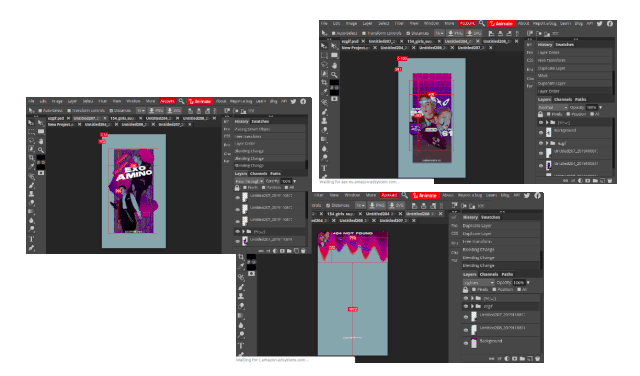Open the Swatches tab in the 404 NOT FOUND window
This screenshot has height=376, width=640.
pos(490,217)
